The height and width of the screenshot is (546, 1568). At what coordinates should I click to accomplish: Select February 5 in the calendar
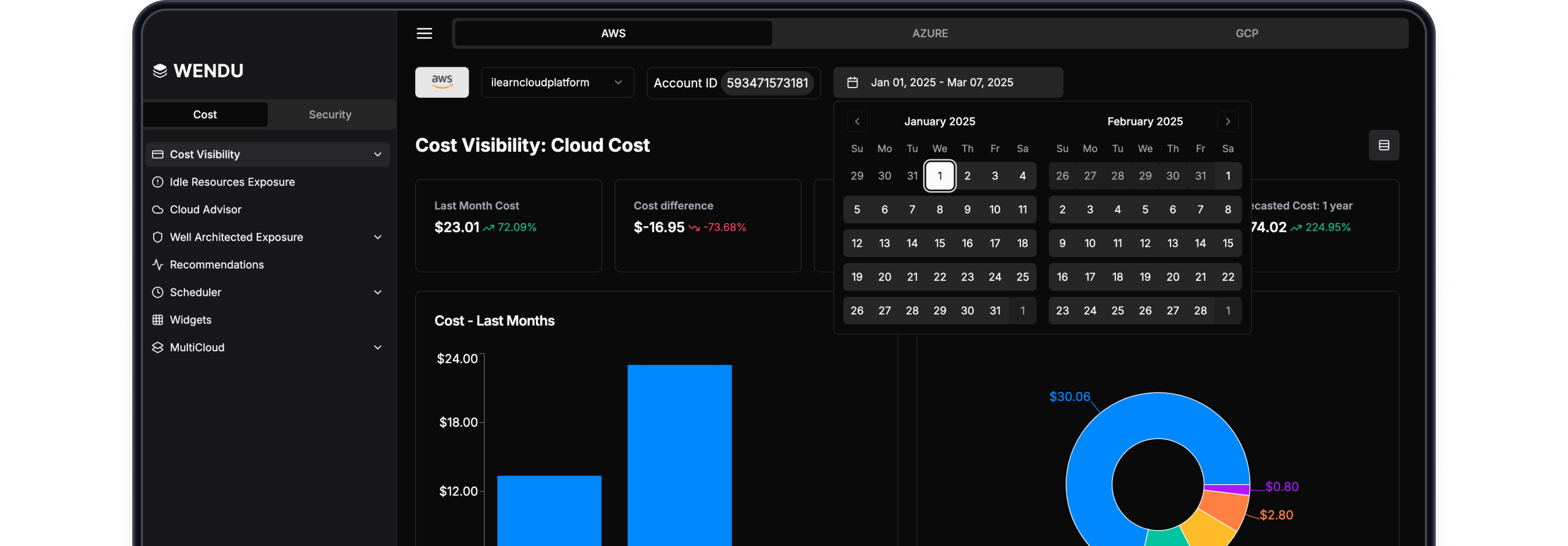(1145, 209)
